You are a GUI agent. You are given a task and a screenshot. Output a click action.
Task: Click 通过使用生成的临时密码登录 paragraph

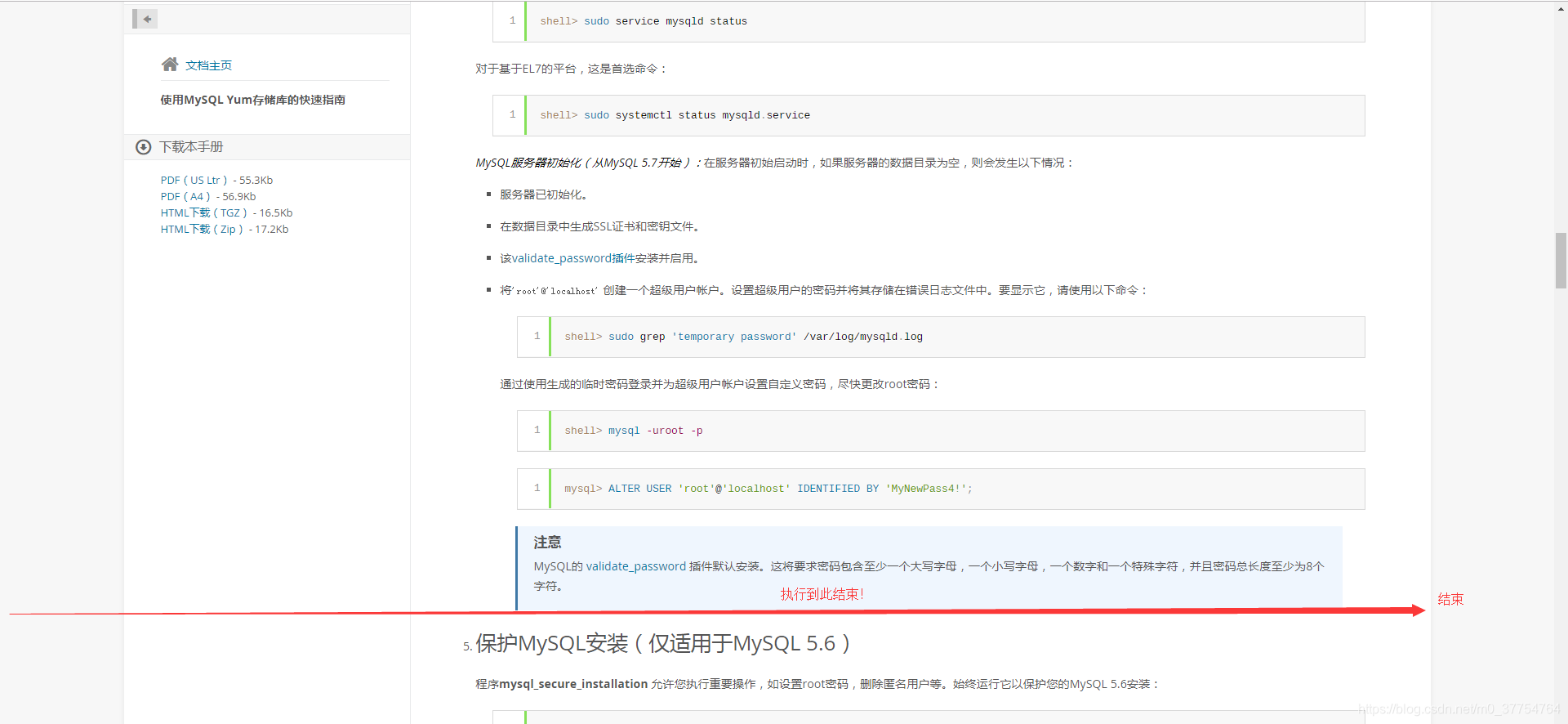point(719,384)
